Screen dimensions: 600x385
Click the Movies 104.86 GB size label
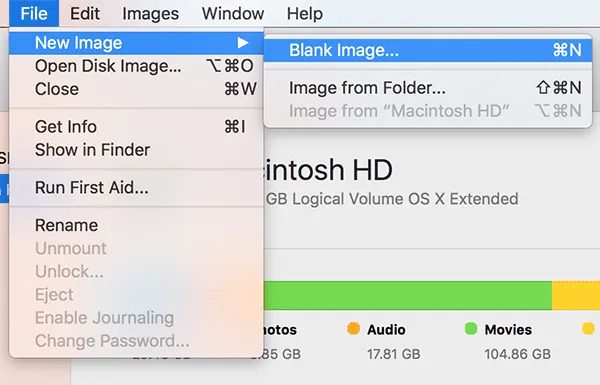[x=517, y=354]
